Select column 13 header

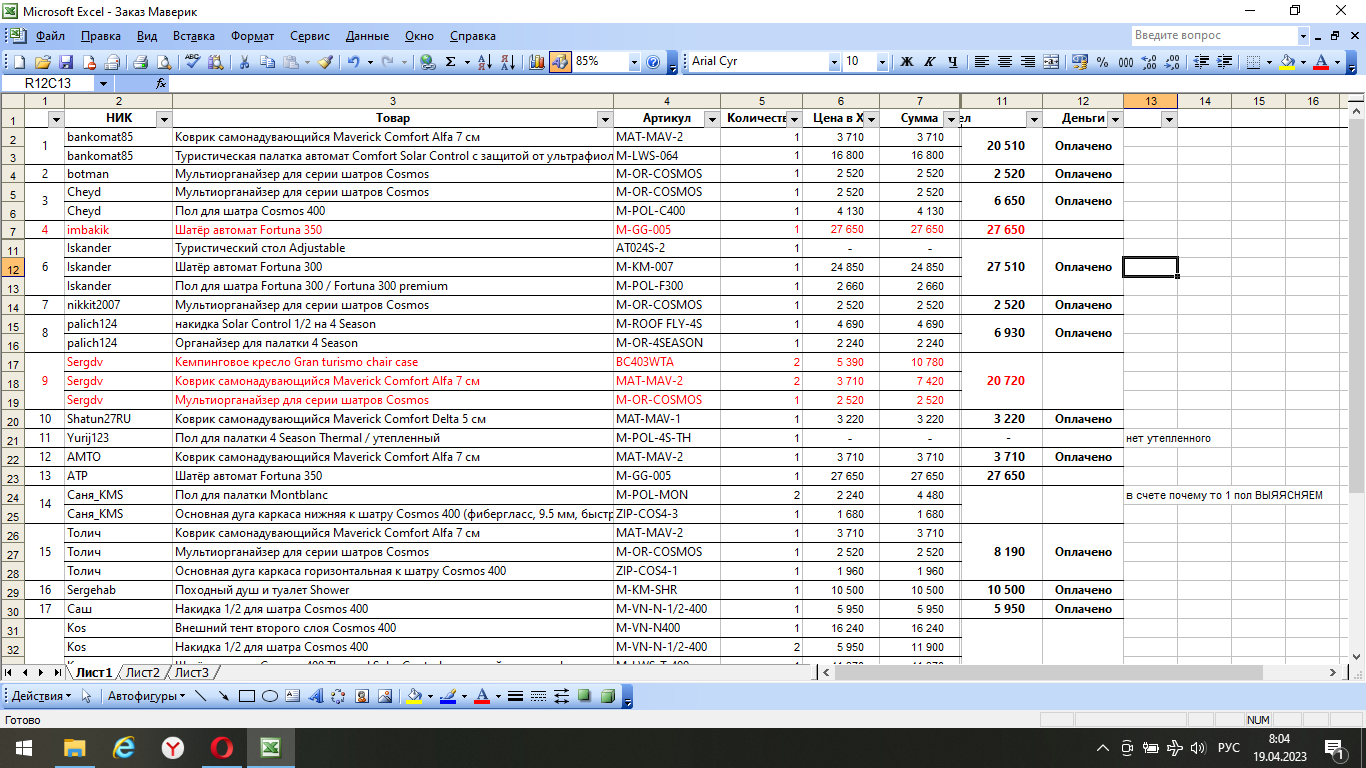[x=1150, y=101]
